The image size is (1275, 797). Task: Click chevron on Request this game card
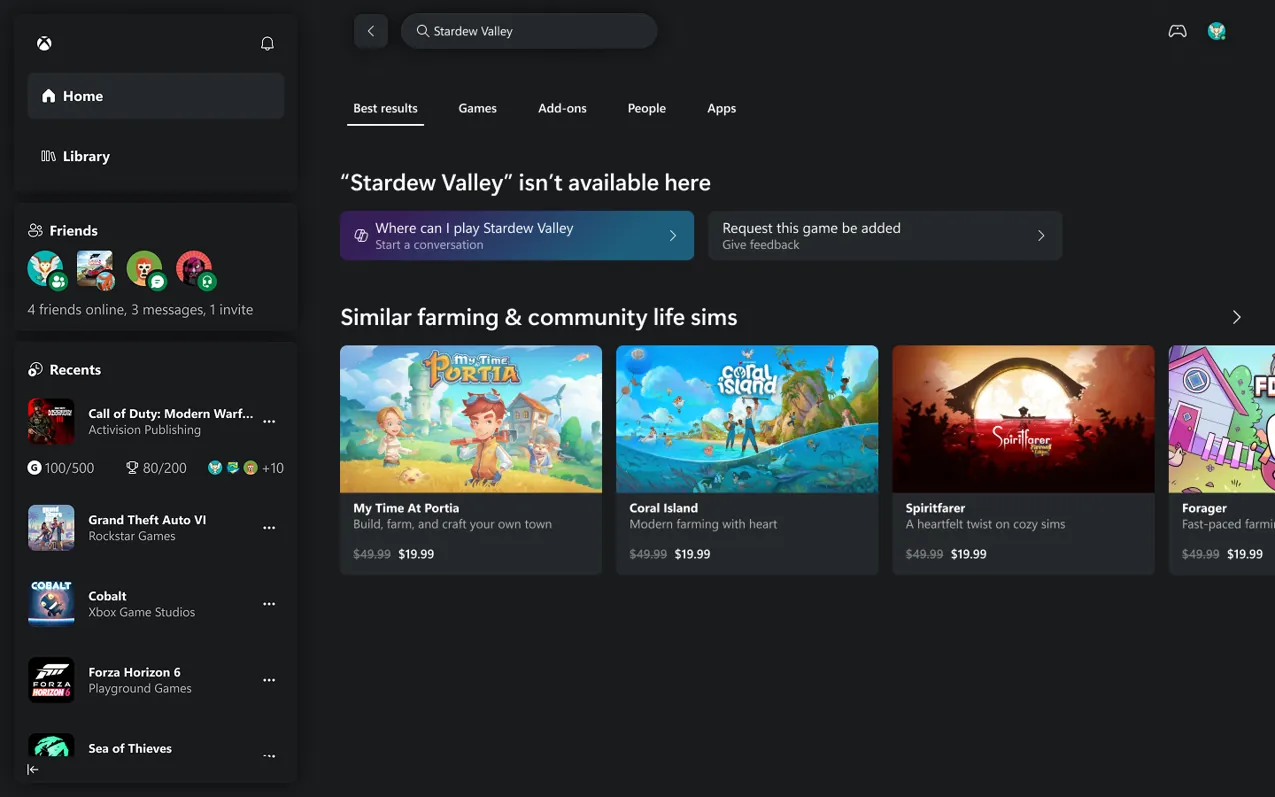(x=1041, y=236)
